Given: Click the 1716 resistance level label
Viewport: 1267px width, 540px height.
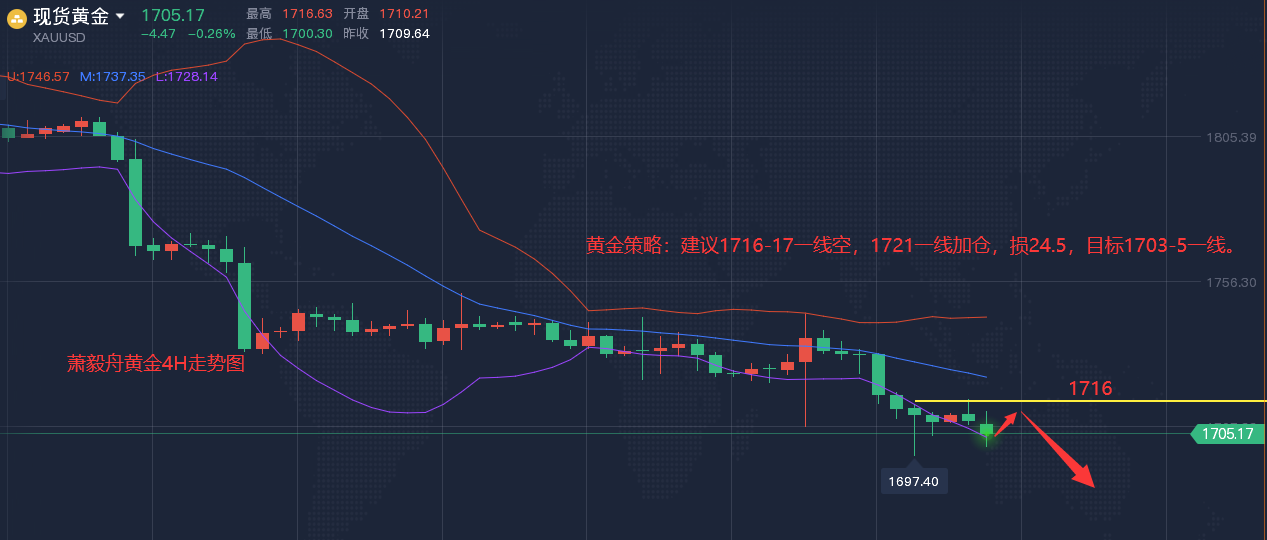Looking at the screenshot, I should (1090, 388).
